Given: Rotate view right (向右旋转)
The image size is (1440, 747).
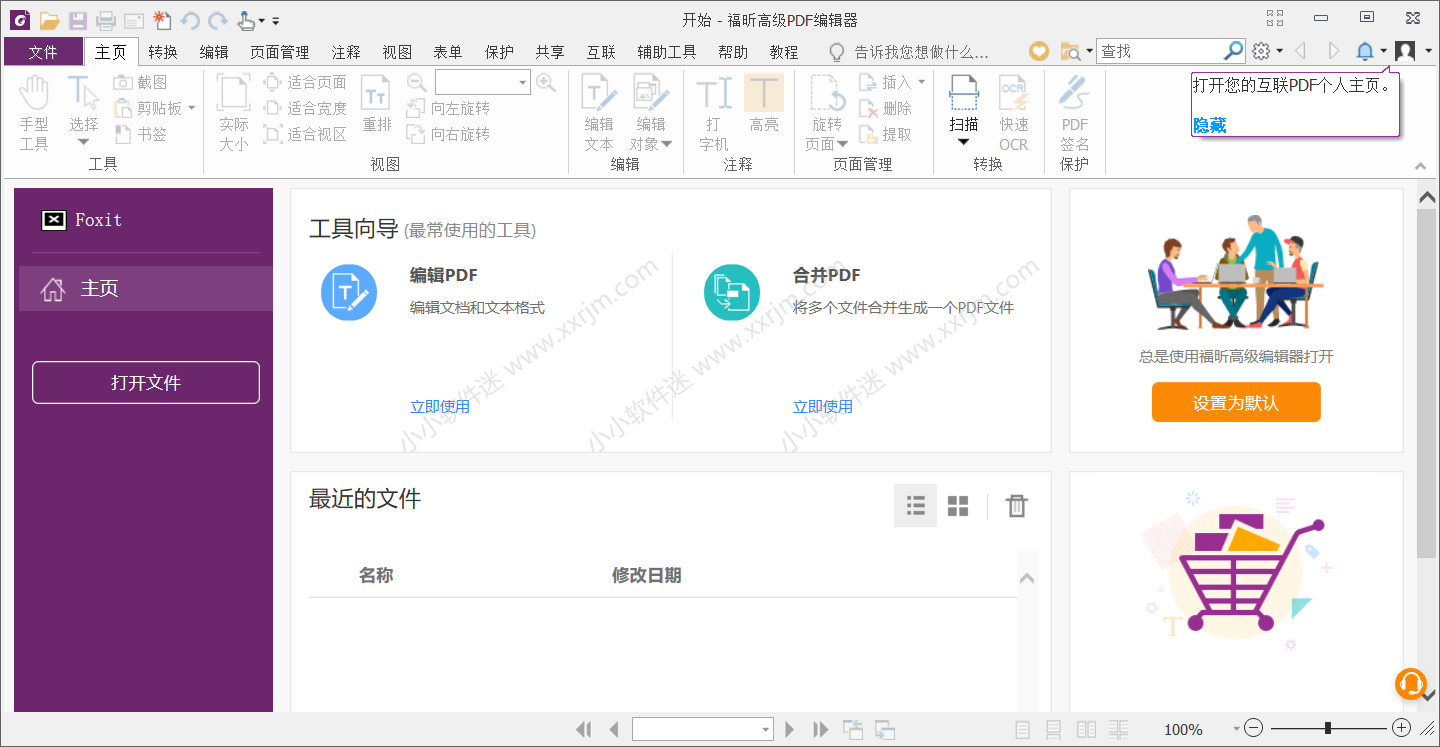Looking at the screenshot, I should pos(448,134).
